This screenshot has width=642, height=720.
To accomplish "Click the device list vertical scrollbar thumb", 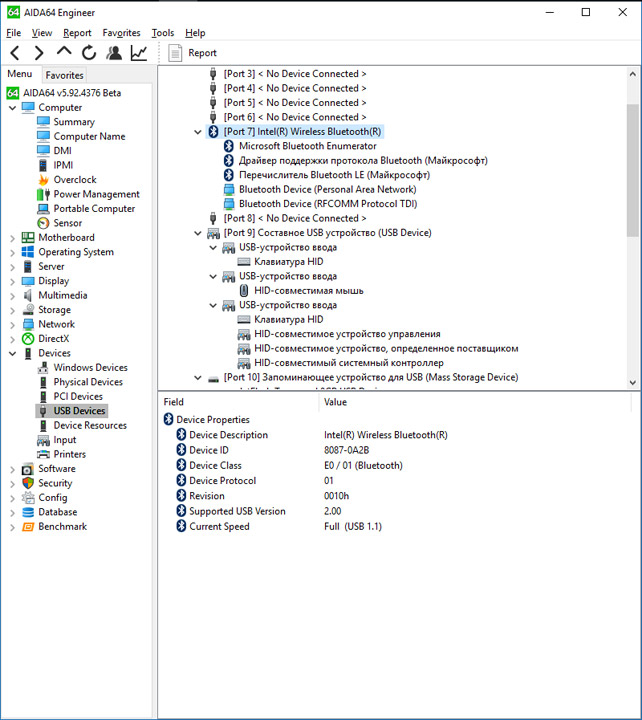I will 633,170.
